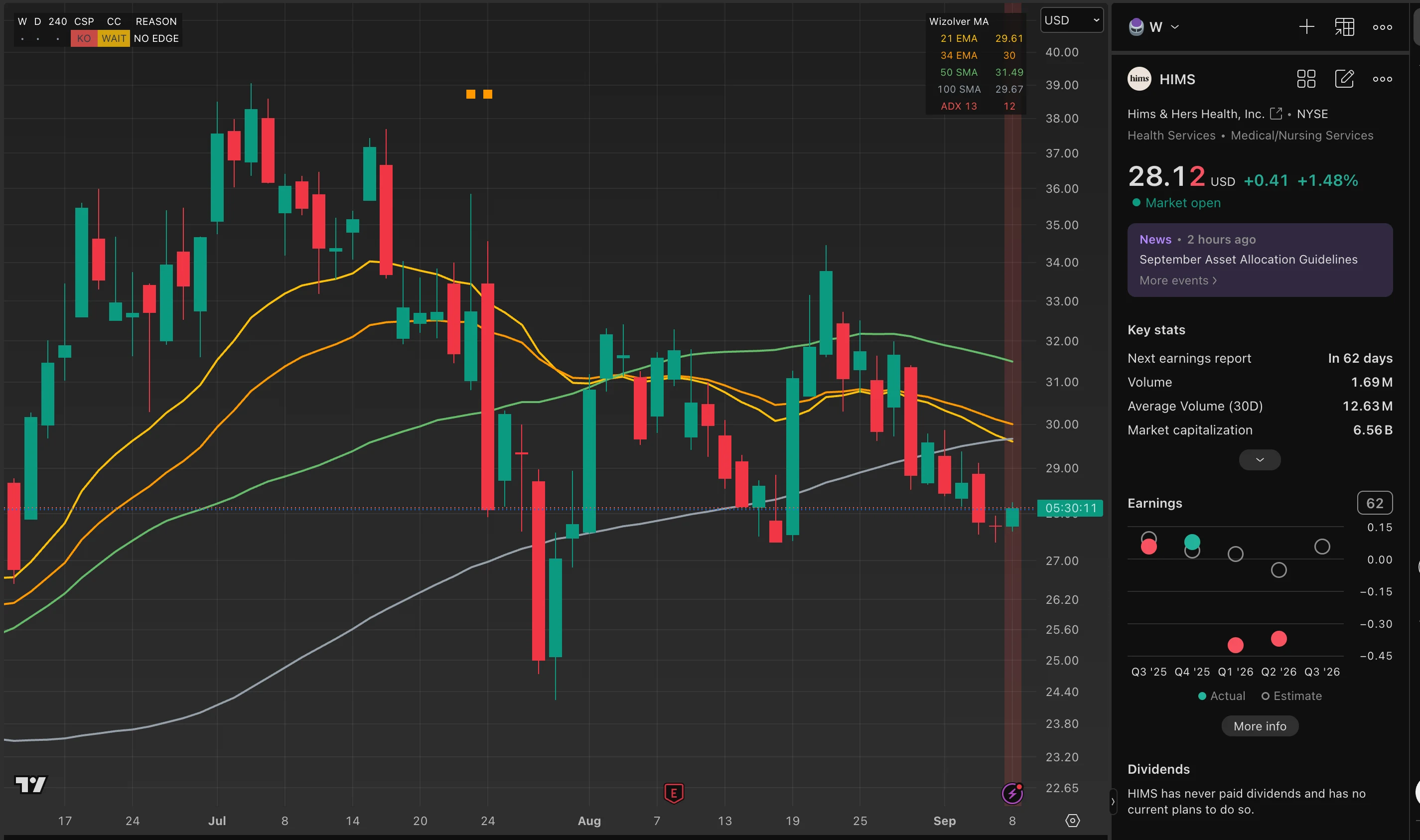This screenshot has width=1420, height=840.
Task: Click Q4 '25 actual earnings green dot
Action: coord(1192,542)
